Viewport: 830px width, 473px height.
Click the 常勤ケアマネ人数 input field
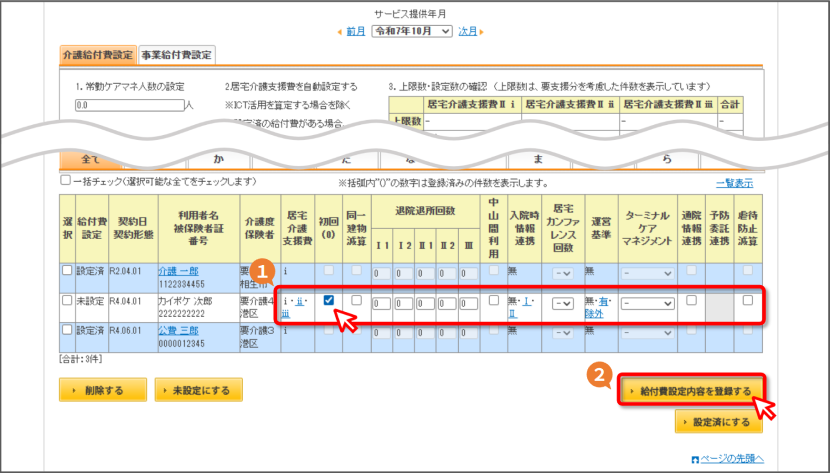[x=130, y=105]
